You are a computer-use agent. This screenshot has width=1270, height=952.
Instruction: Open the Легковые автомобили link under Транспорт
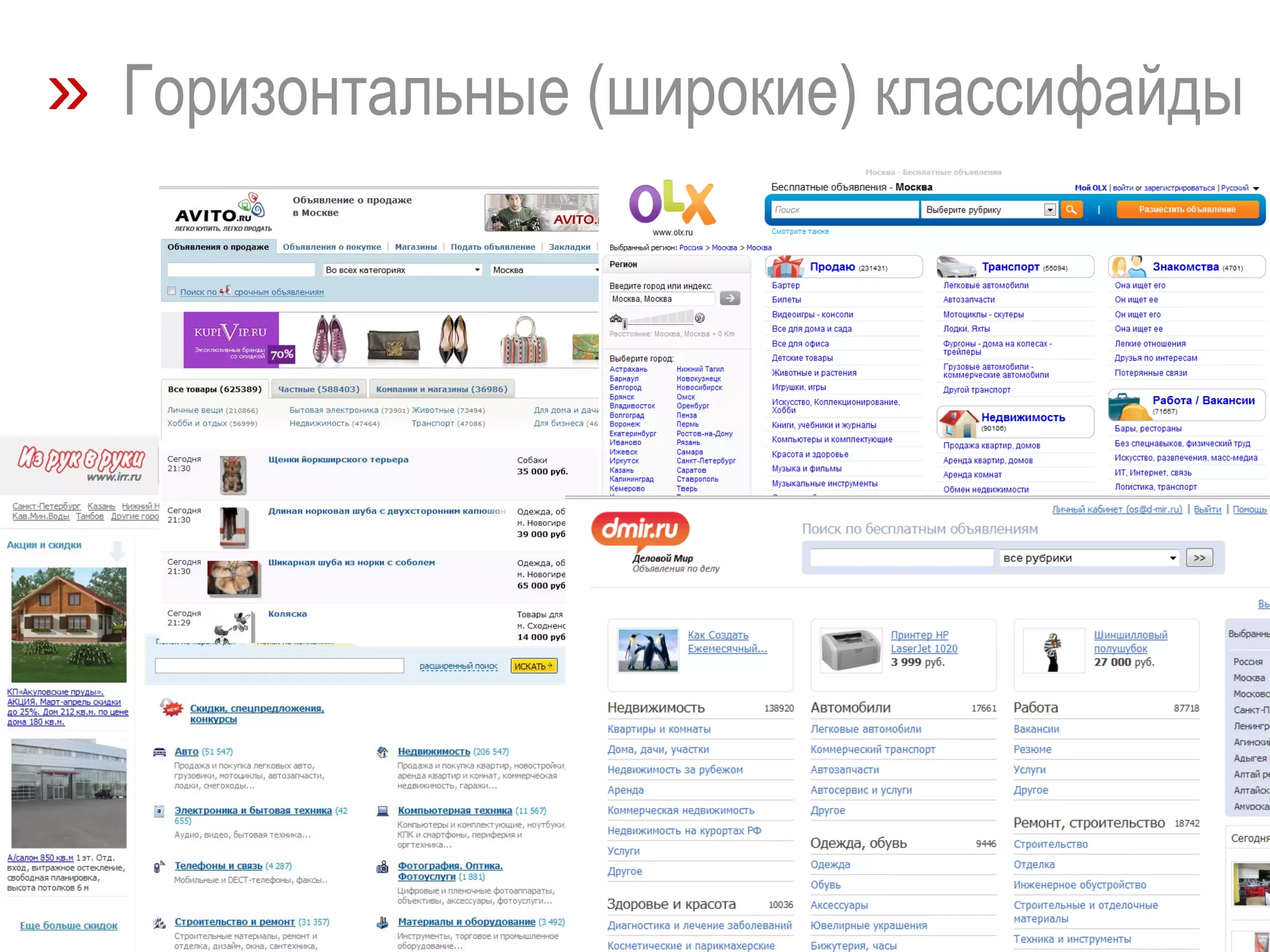tap(986, 286)
